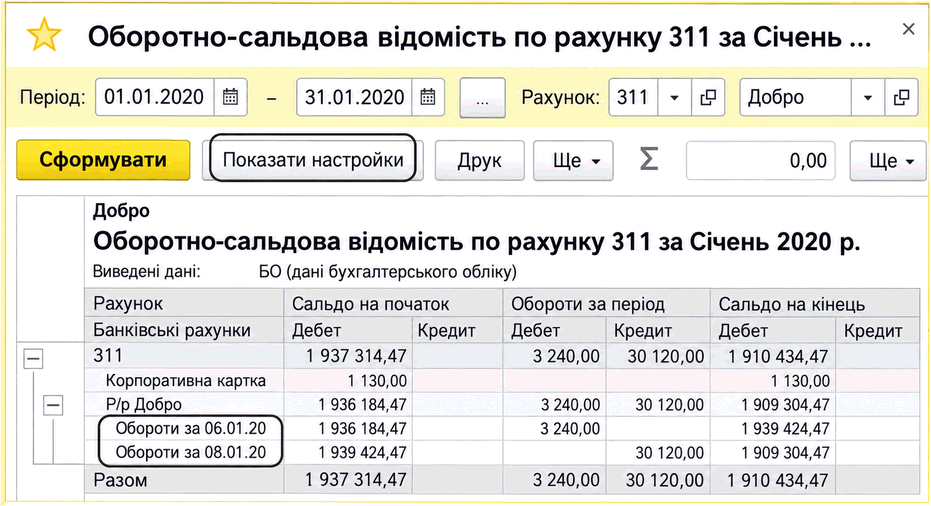Select Разом credit turnover 30 120,00

click(x=665, y=480)
